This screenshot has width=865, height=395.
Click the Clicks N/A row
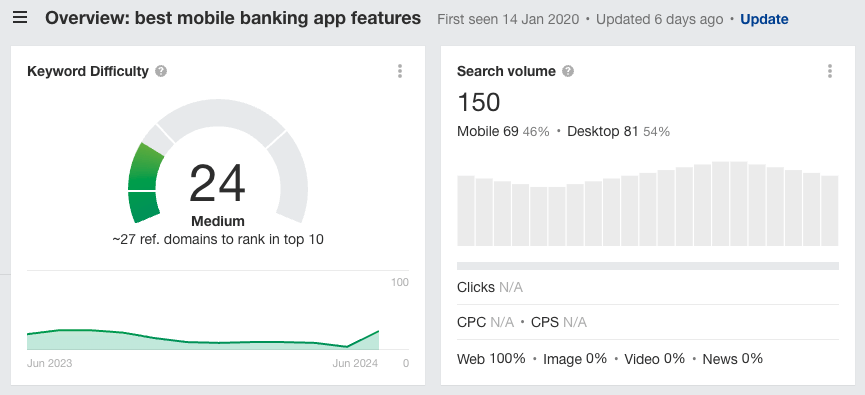648,287
